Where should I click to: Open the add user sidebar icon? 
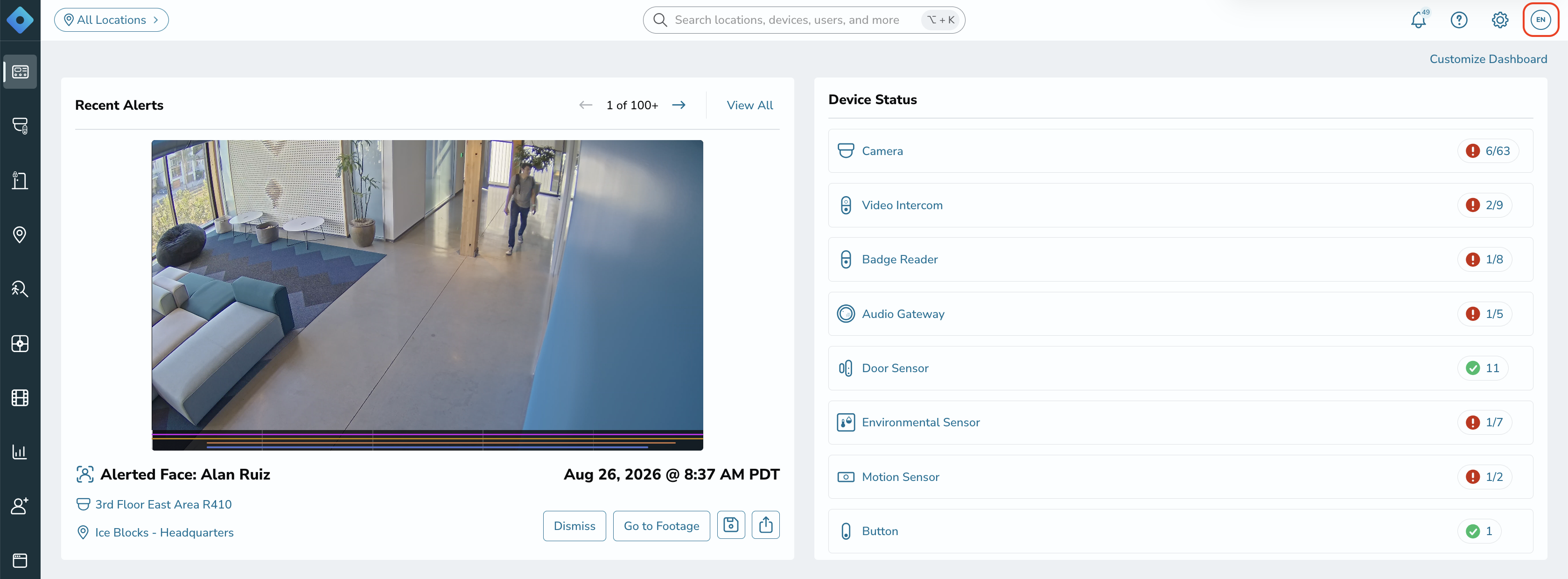[x=20, y=506]
